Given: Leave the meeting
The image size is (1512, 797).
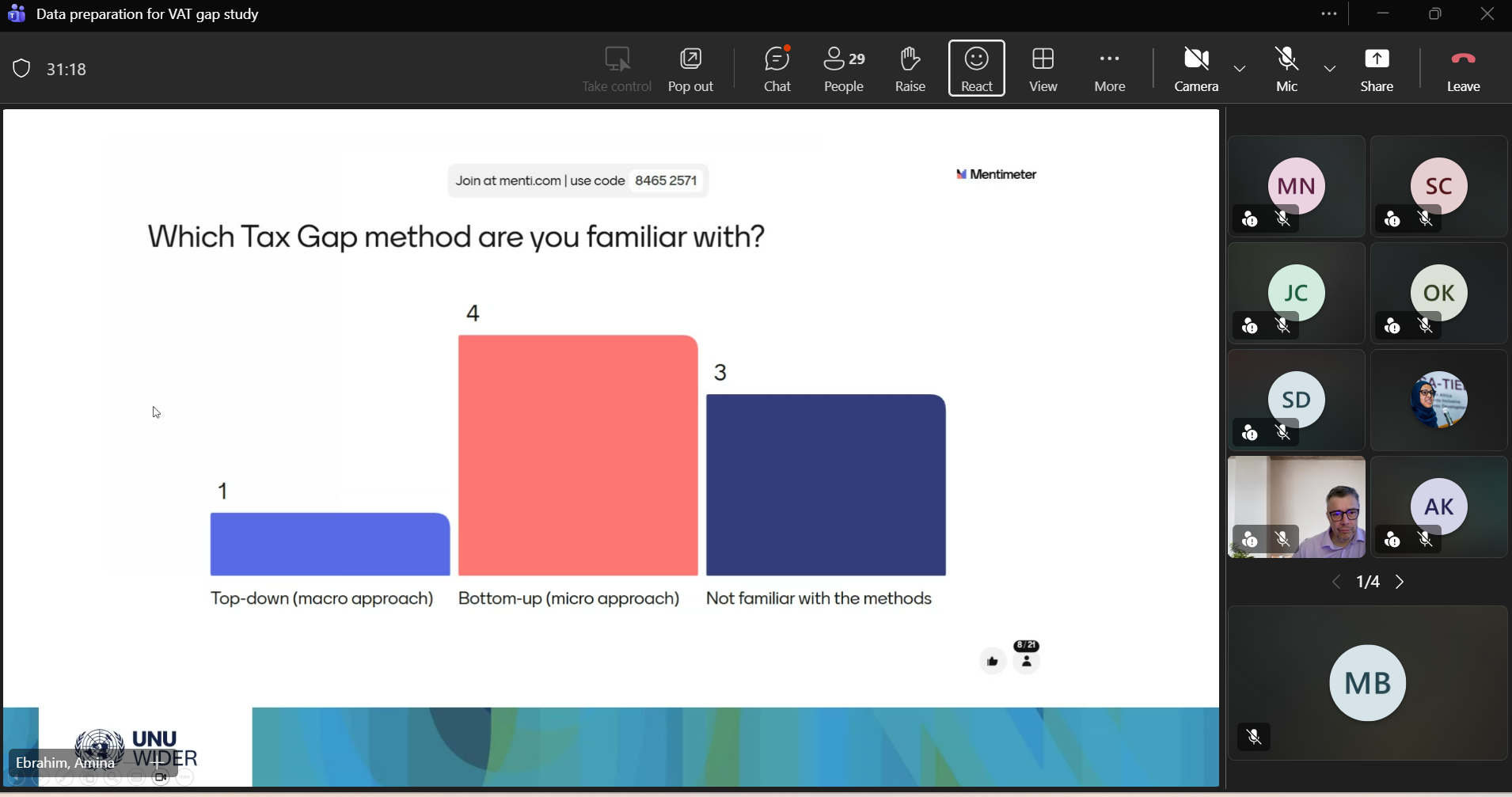Looking at the screenshot, I should 1464,69.
